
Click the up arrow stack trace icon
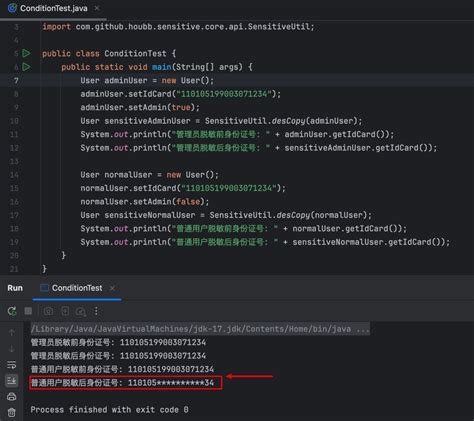(12, 332)
